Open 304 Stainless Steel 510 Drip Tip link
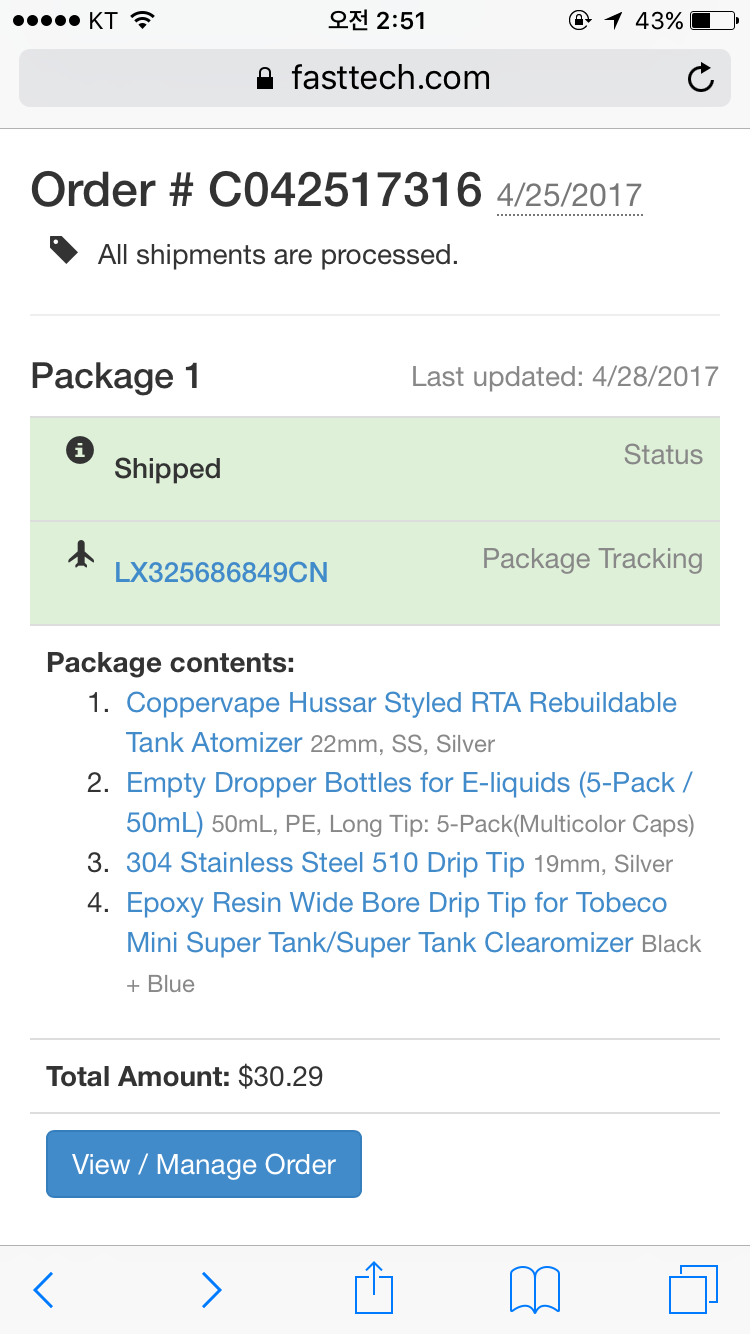Screen dimensions: 750x1334 pos(325,863)
